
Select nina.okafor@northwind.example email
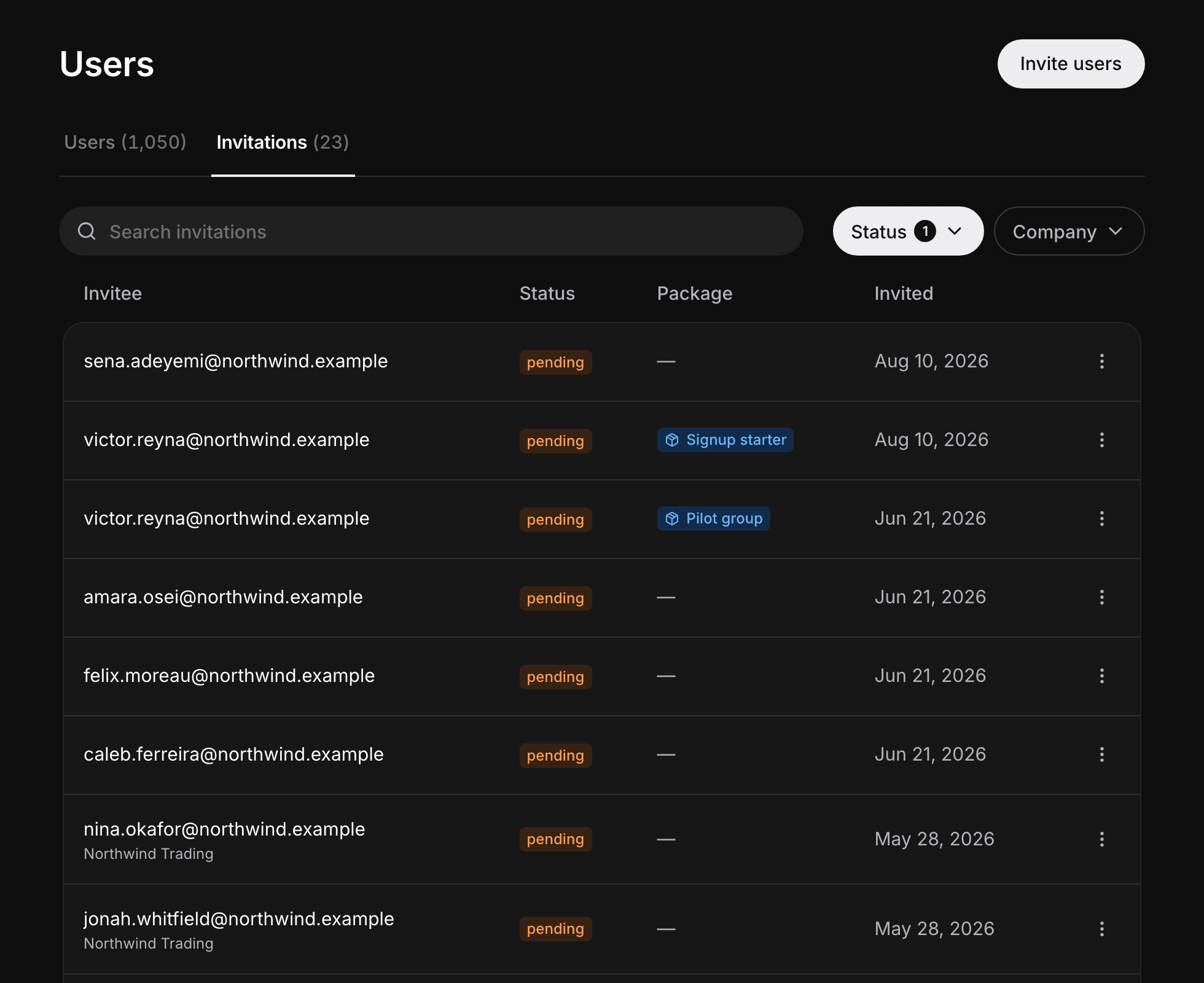[224, 829]
